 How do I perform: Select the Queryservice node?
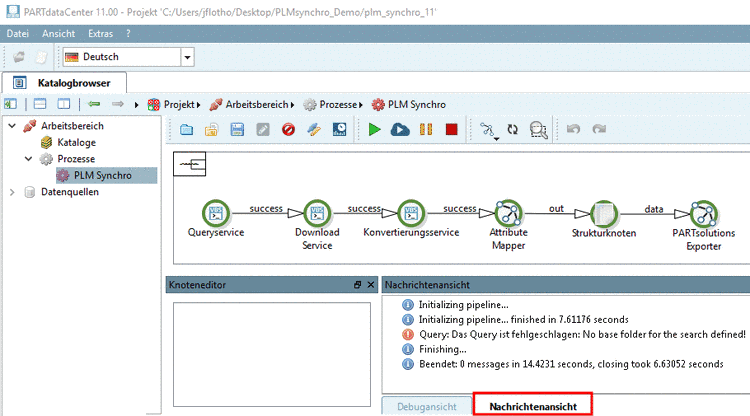click(x=216, y=213)
